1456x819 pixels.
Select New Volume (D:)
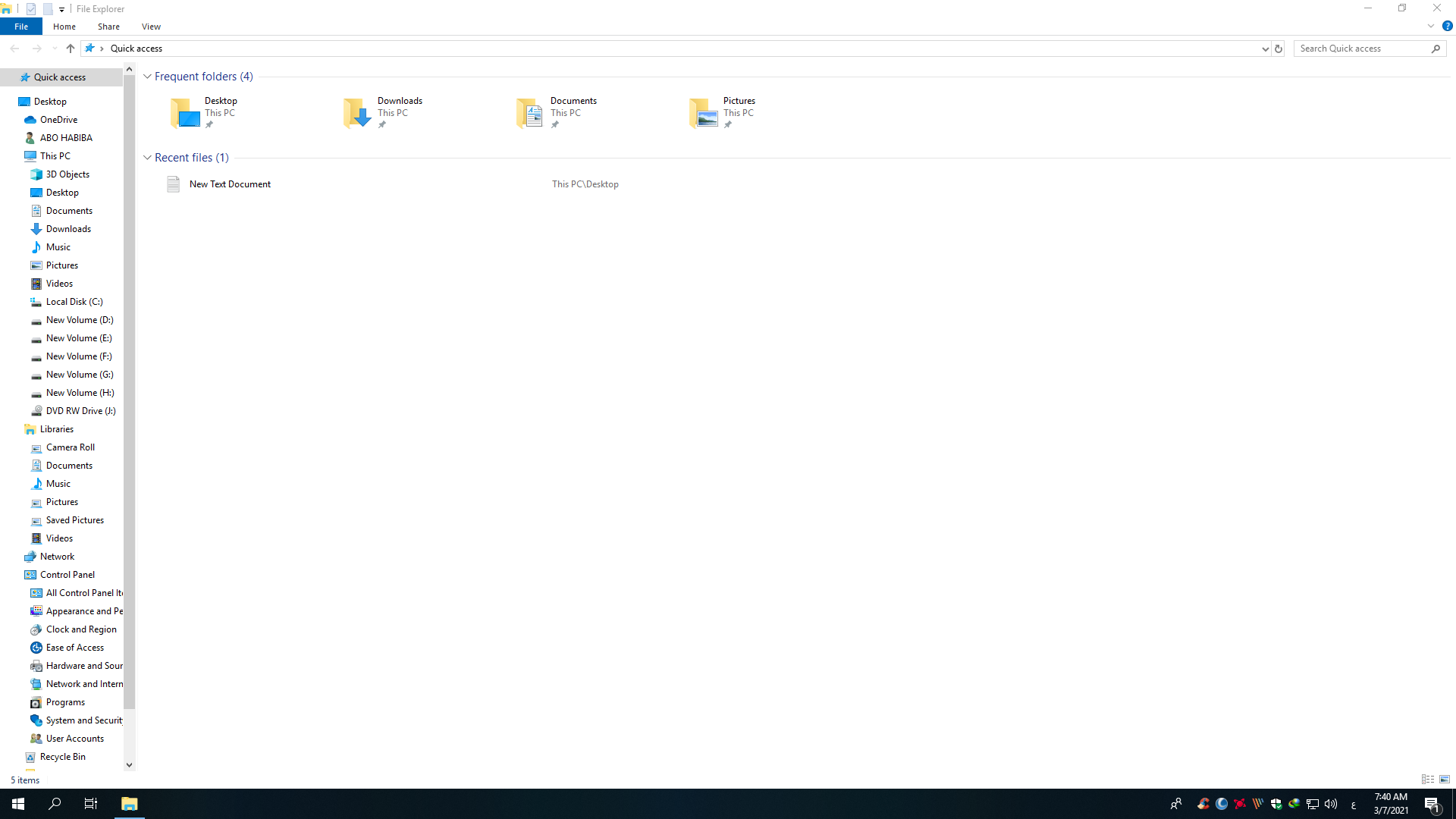pos(80,320)
